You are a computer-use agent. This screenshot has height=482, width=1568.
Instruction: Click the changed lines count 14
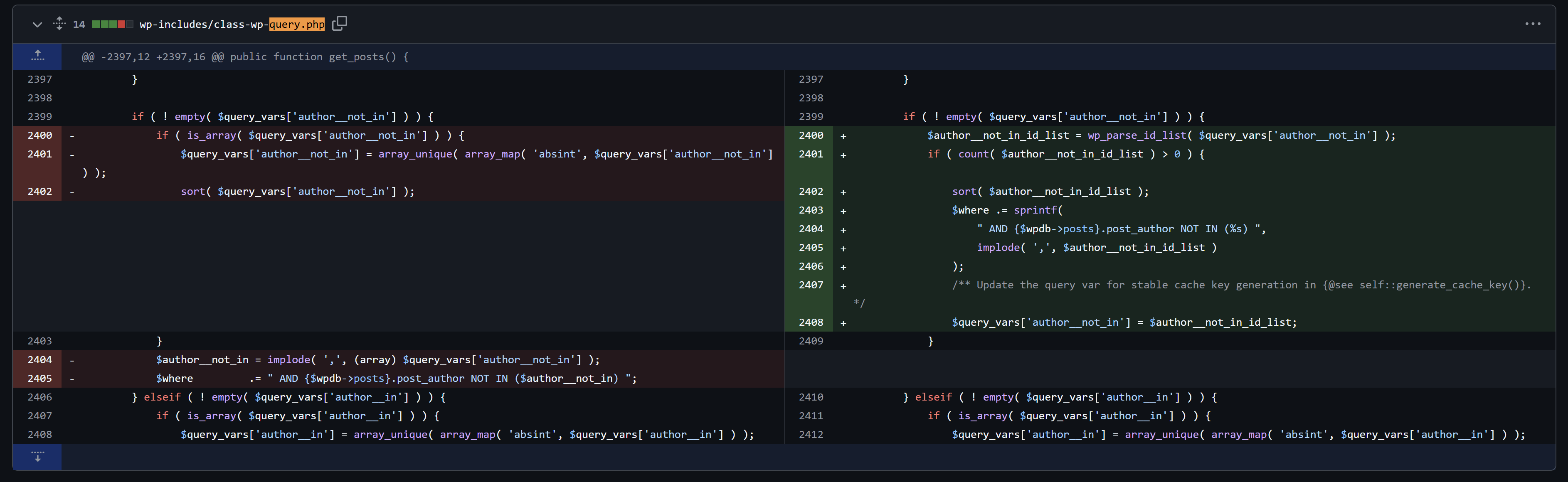(x=79, y=25)
